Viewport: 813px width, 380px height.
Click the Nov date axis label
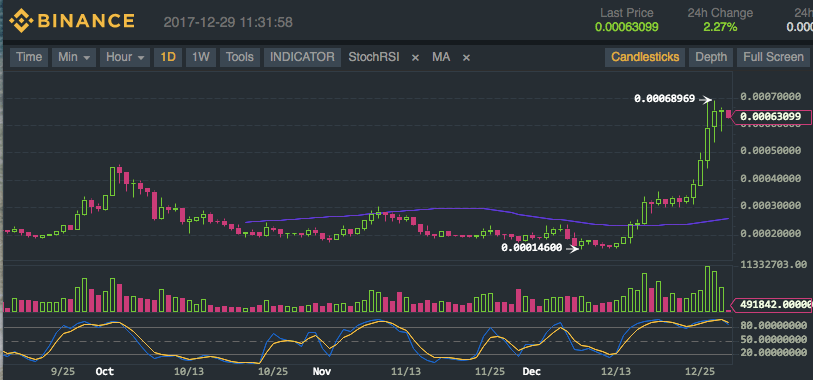pos(322,372)
